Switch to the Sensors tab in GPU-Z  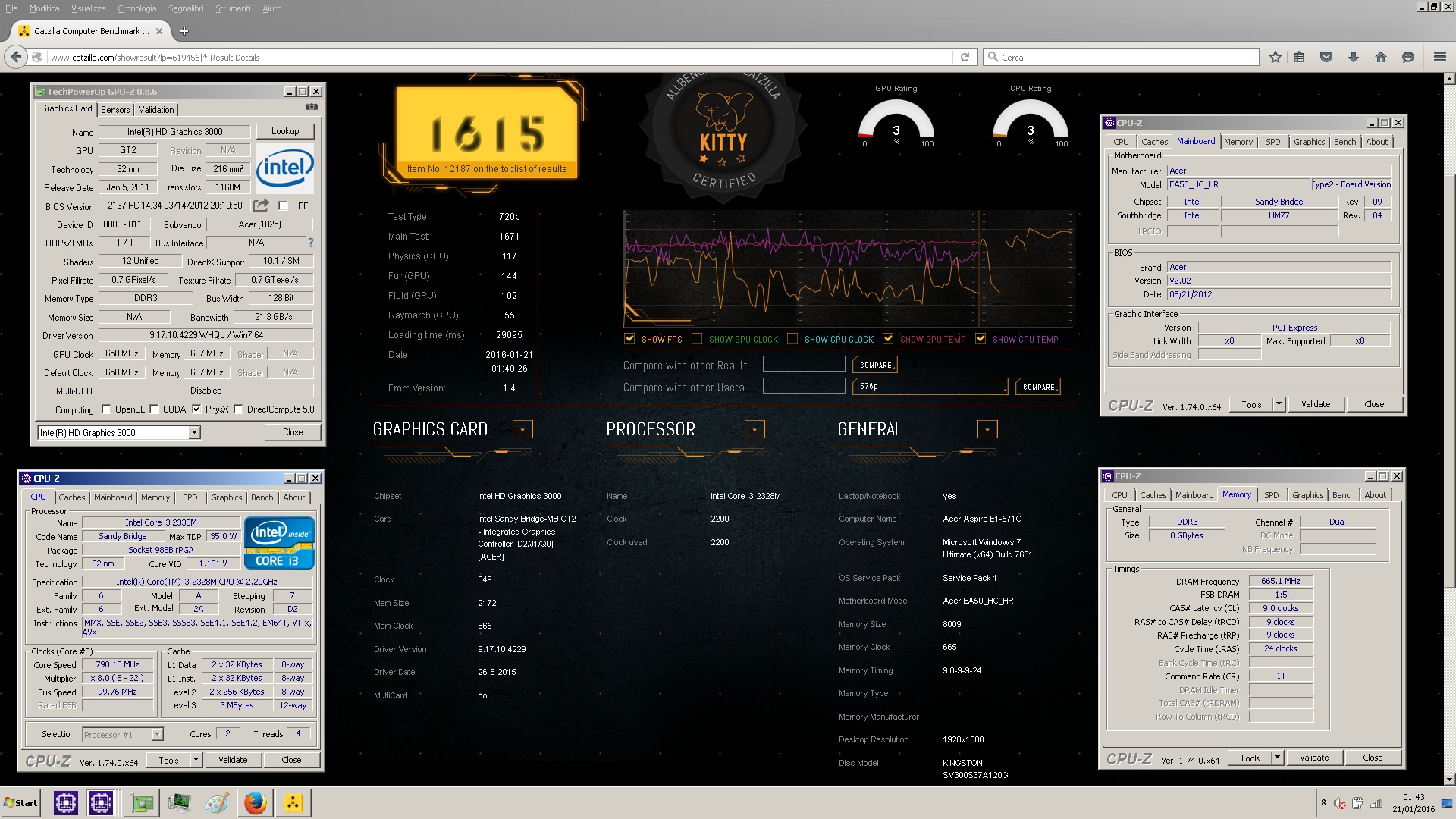point(115,110)
